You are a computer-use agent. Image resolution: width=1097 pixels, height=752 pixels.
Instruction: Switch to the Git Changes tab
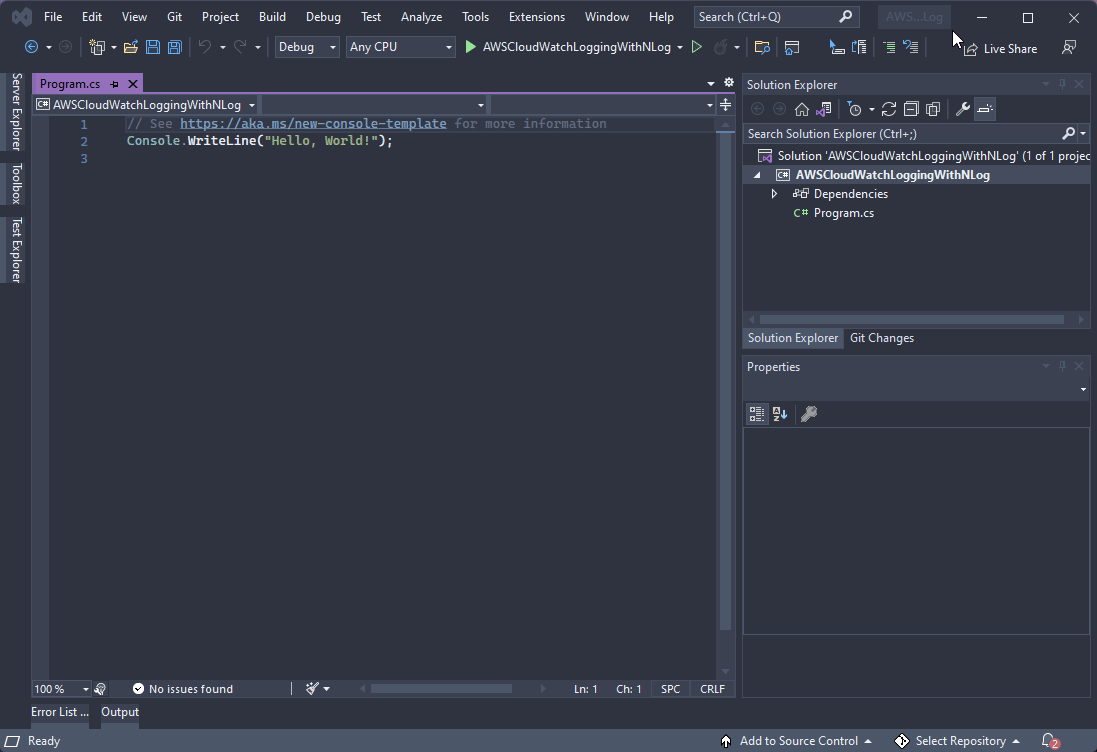[x=882, y=338]
